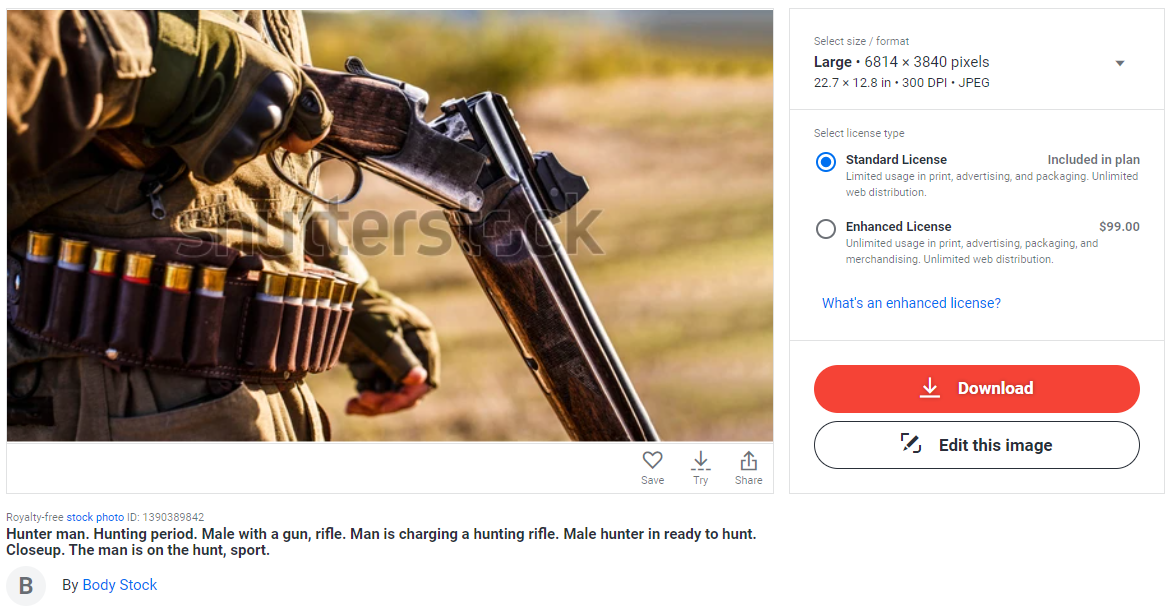This screenshot has width=1168, height=614.
Task: Click Edit this image button
Action: pos(977,446)
